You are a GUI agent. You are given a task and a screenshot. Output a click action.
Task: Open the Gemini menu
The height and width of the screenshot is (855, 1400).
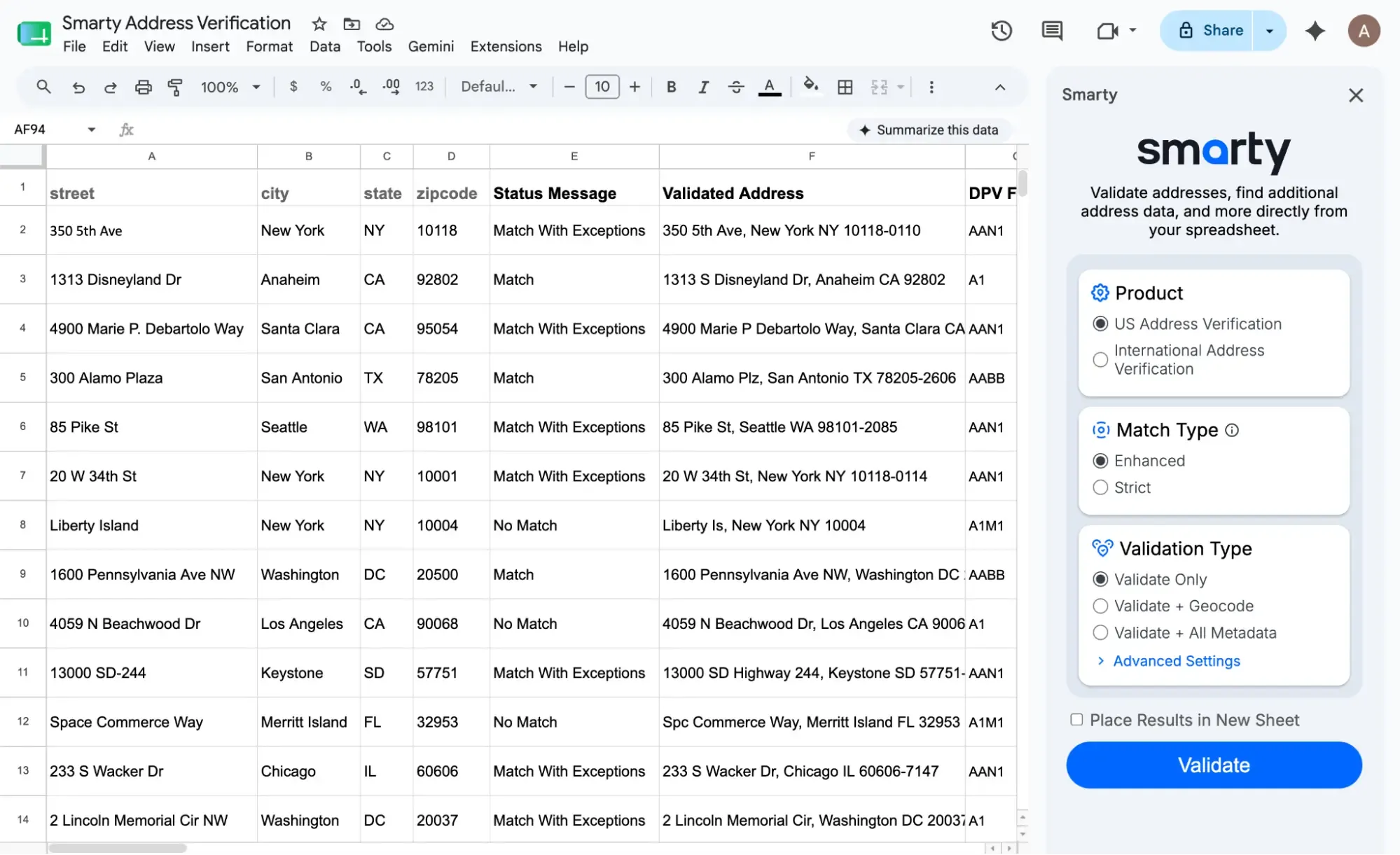click(431, 46)
